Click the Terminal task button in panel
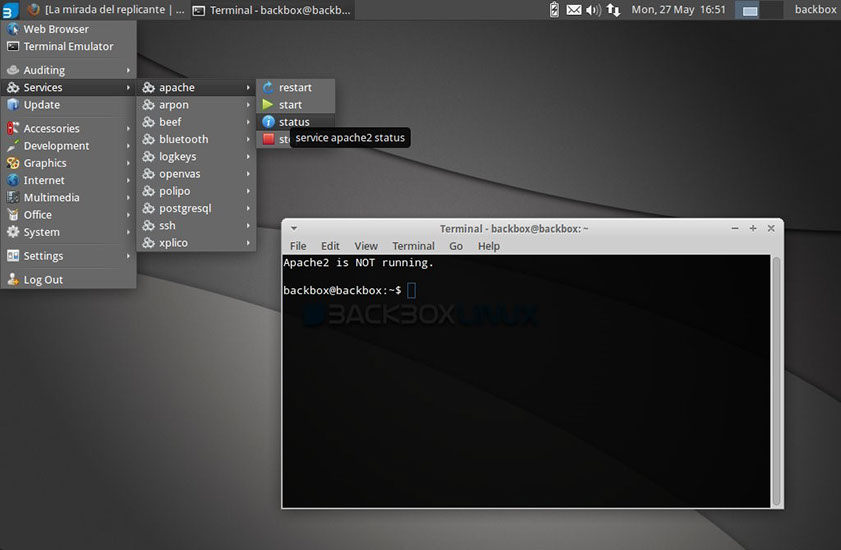Viewport: 841px width, 550px height. click(x=271, y=10)
